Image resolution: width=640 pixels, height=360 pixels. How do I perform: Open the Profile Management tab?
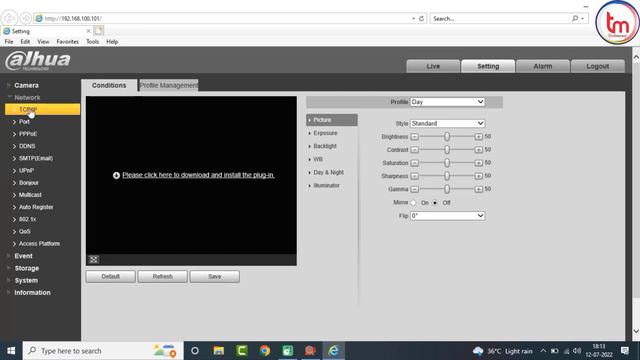[169, 85]
